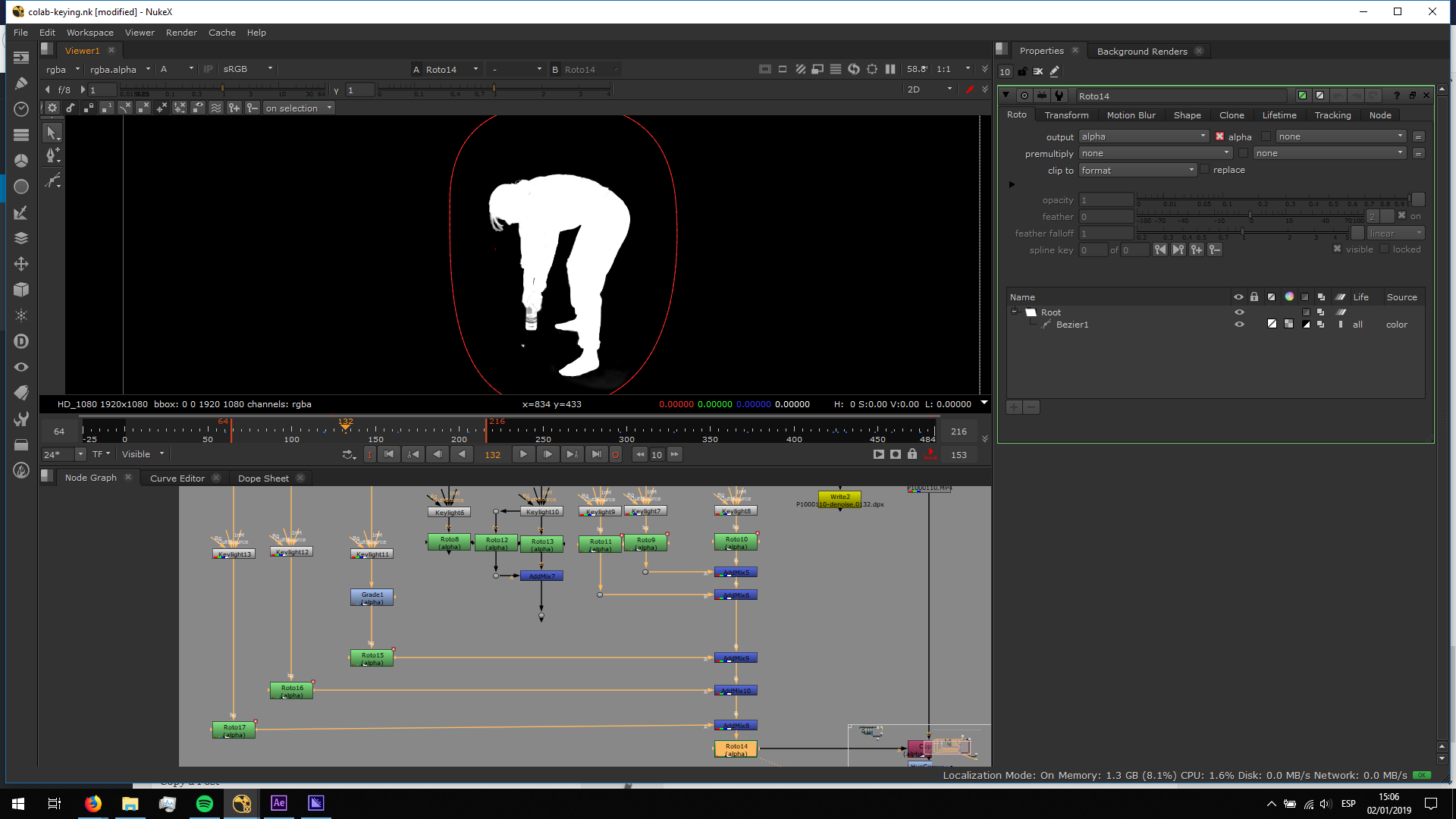Toggle the alpha channel checkbox
The width and height of the screenshot is (1456, 819).
pyautogui.click(x=1219, y=136)
